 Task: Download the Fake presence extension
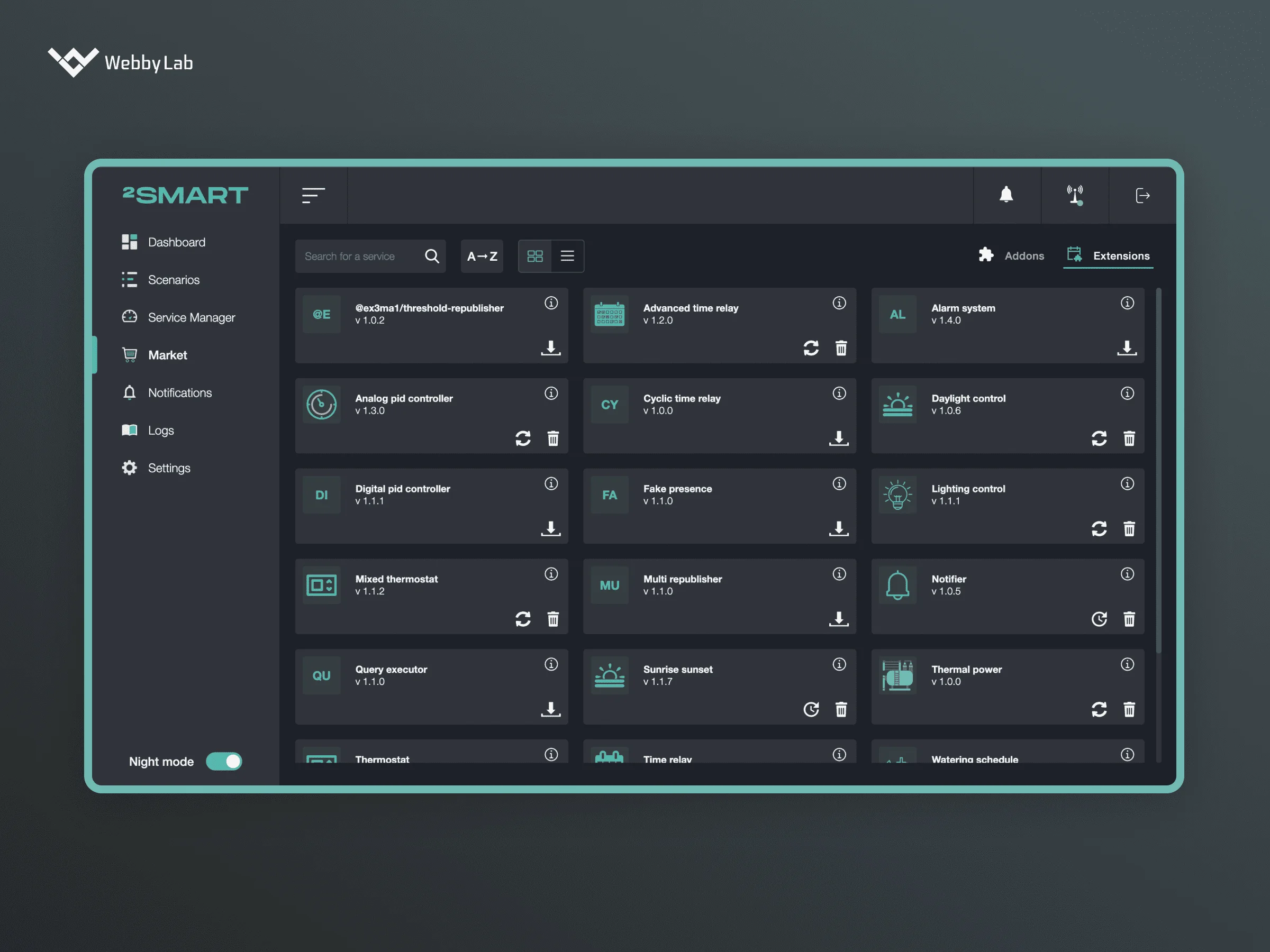(839, 528)
